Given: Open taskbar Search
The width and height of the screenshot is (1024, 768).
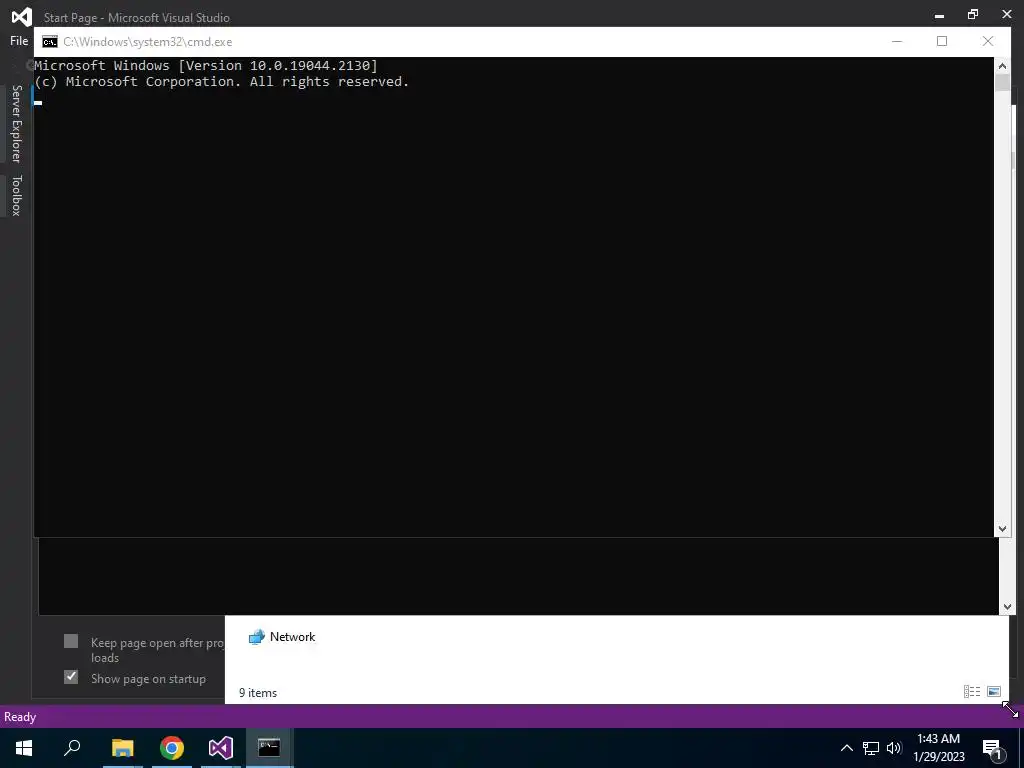Looking at the screenshot, I should click(72, 748).
